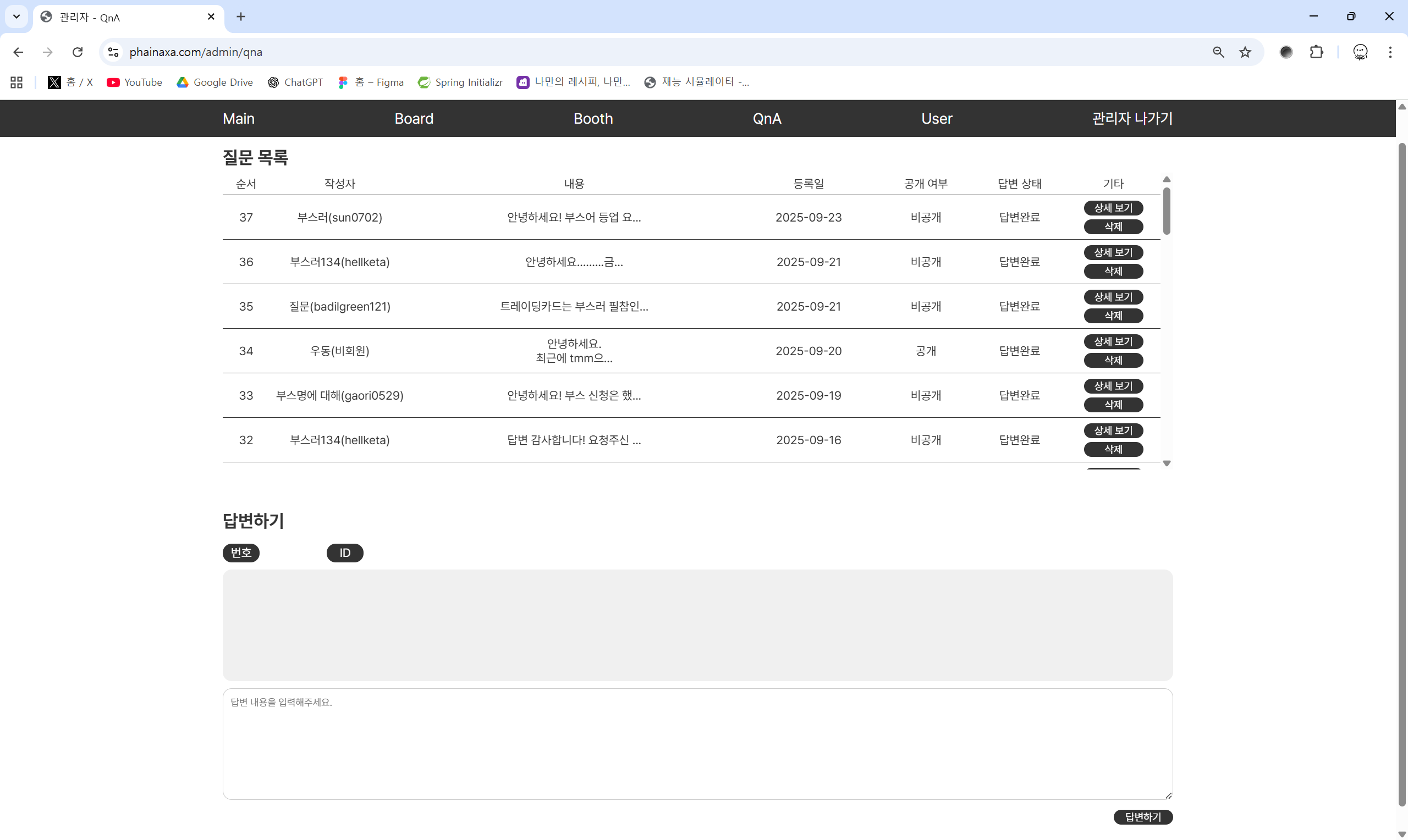Open the Google Drive bookmark

click(x=215, y=82)
